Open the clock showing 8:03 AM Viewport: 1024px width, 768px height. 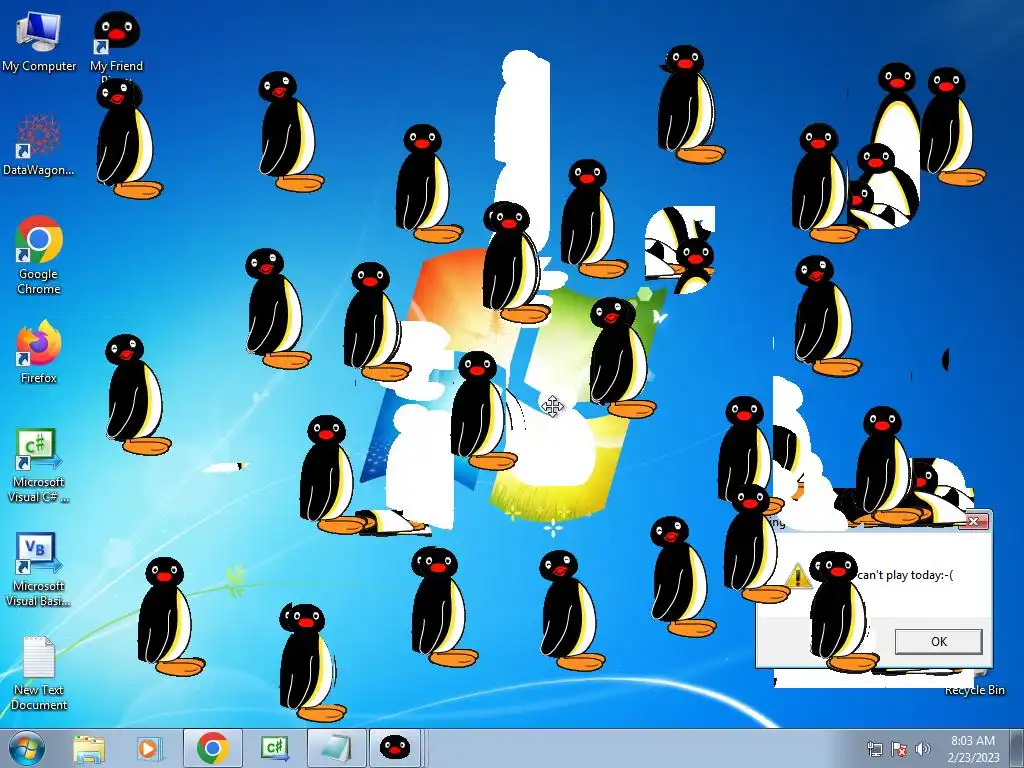point(972,749)
